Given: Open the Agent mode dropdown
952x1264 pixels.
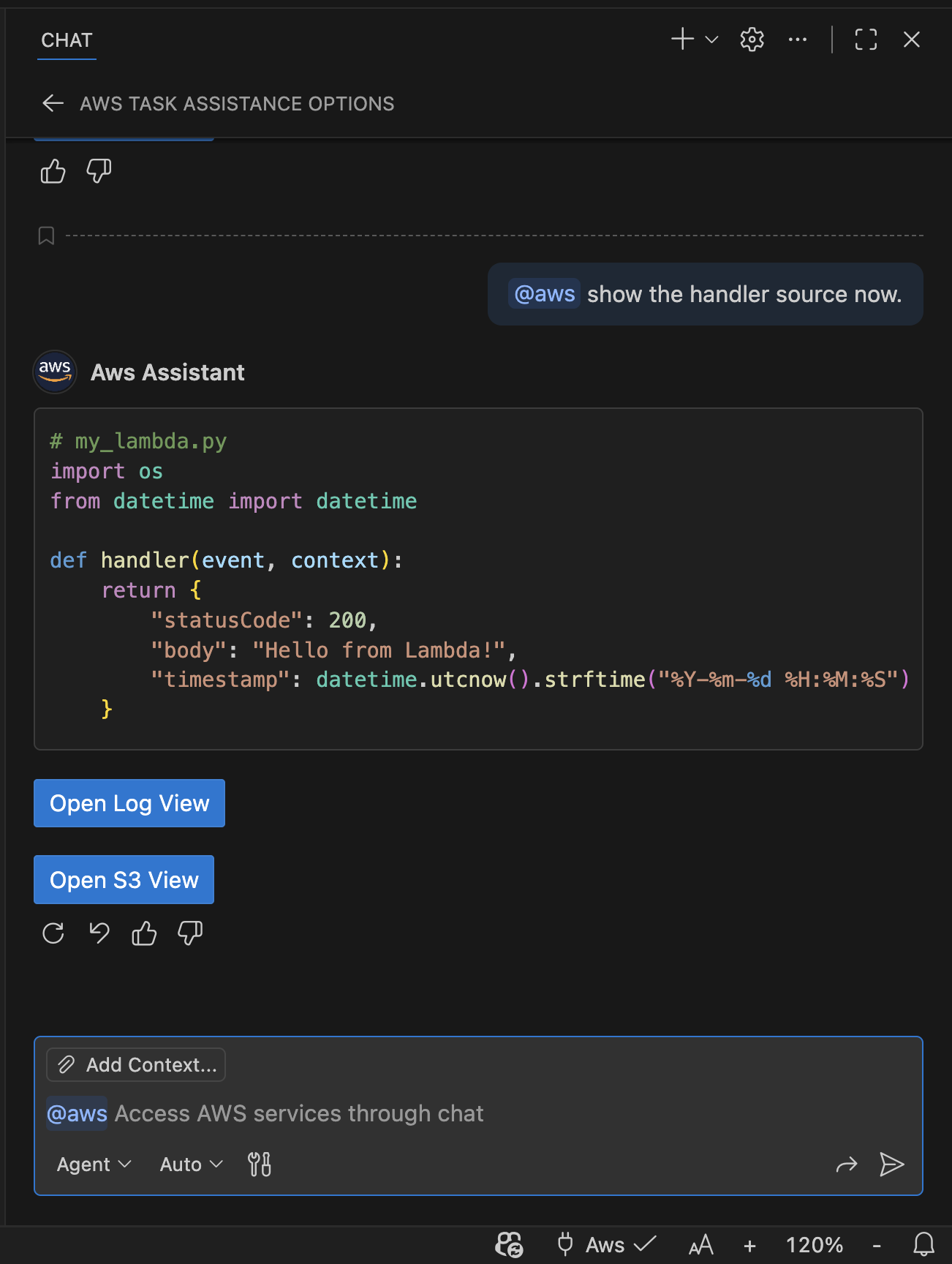Looking at the screenshot, I should click(x=94, y=1165).
